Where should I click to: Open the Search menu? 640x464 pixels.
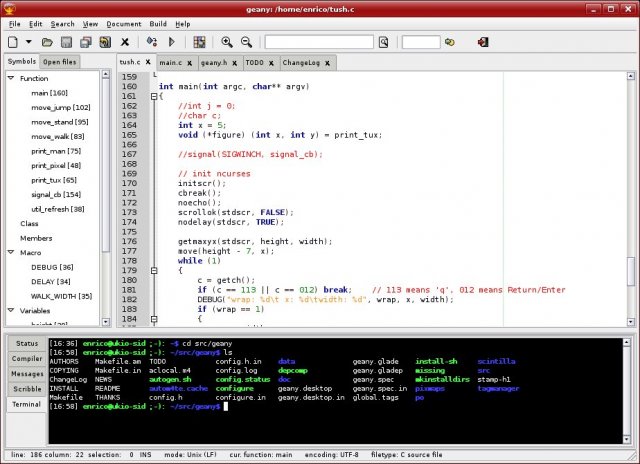pyautogui.click(x=62, y=24)
